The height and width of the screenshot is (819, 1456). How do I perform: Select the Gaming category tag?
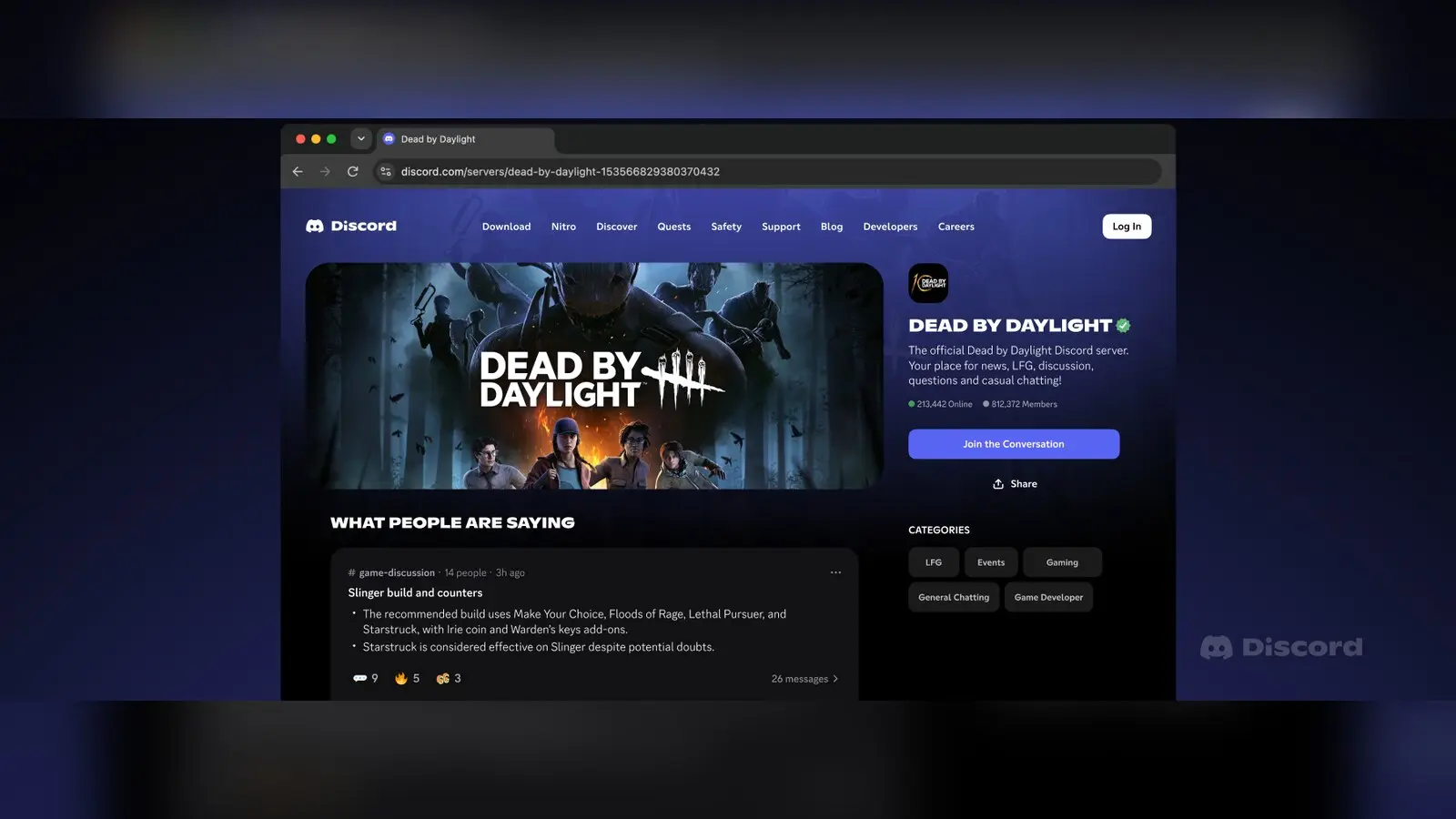pyautogui.click(x=1062, y=562)
